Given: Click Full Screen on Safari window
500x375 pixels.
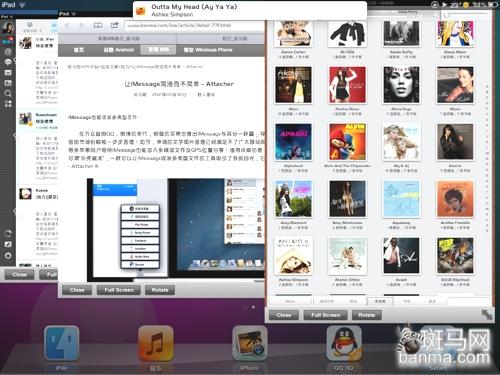Looking at the screenshot, I should click(119, 290).
